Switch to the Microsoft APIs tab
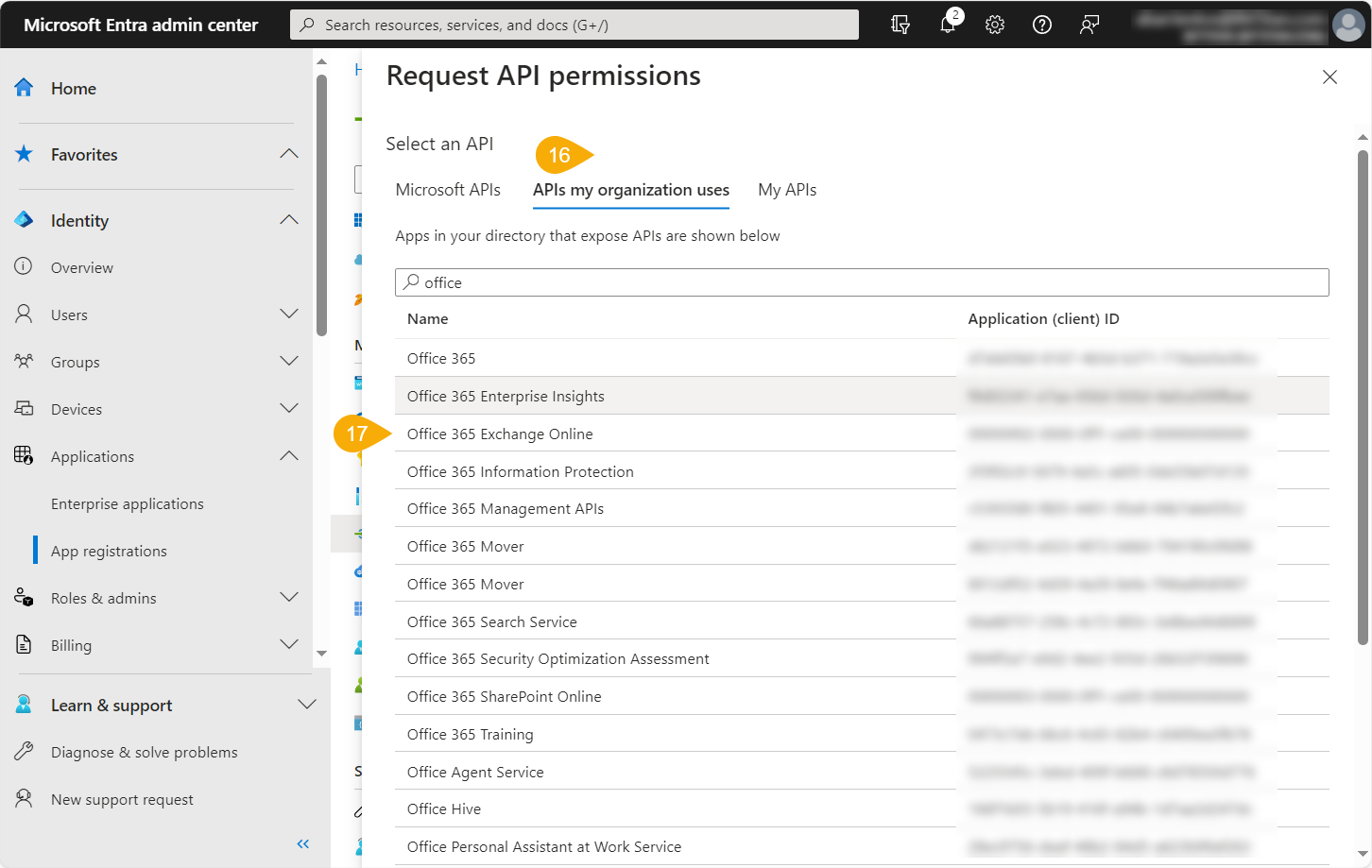Viewport: 1372px width, 868px height. point(448,190)
